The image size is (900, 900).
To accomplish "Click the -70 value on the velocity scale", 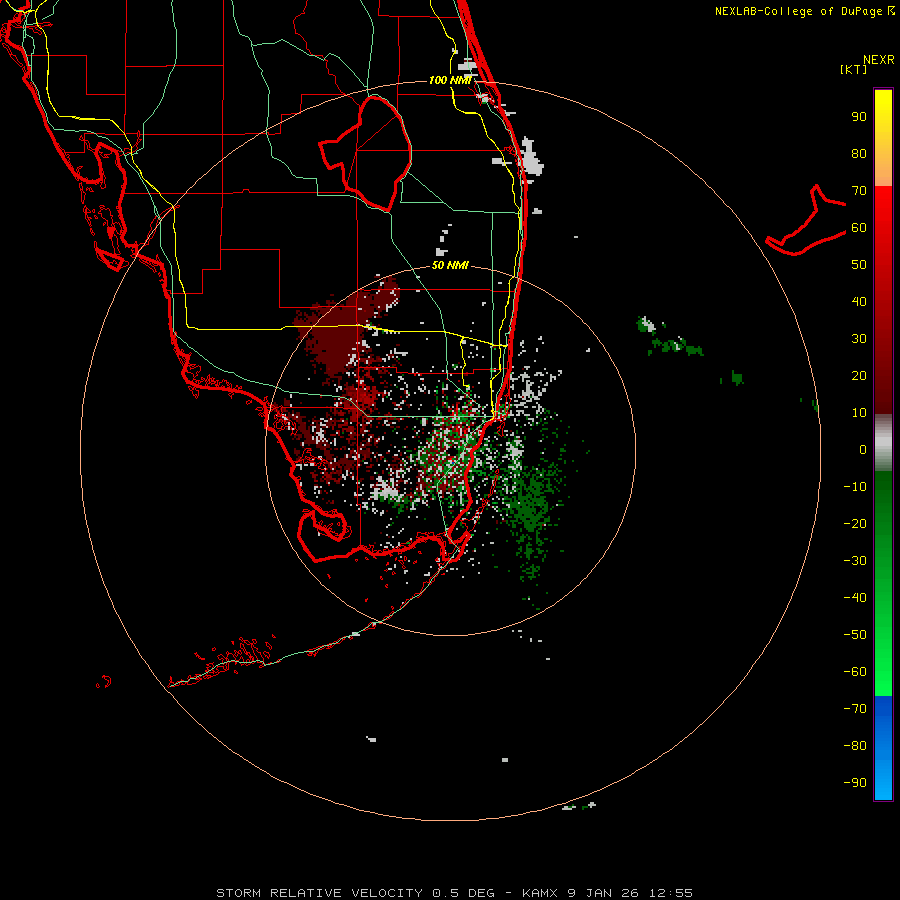I will (x=855, y=708).
